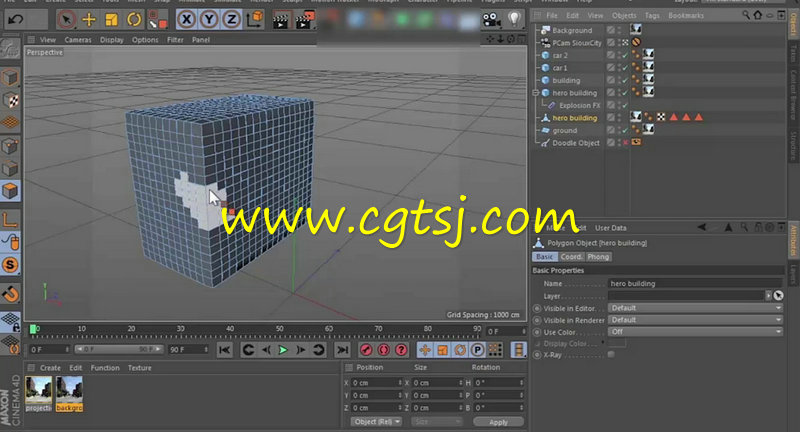Switch to Points mode
The width and height of the screenshot is (800, 432).
pyautogui.click(x=10, y=146)
